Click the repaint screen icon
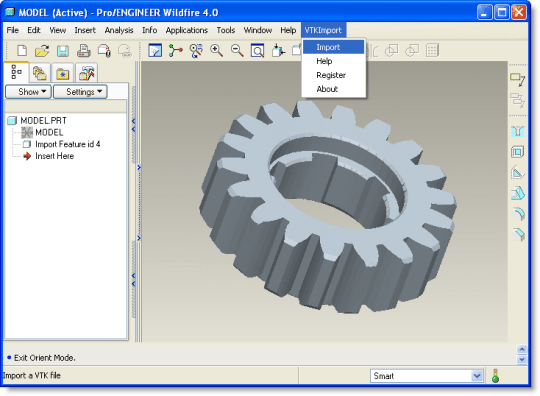540x396 pixels. pos(155,51)
